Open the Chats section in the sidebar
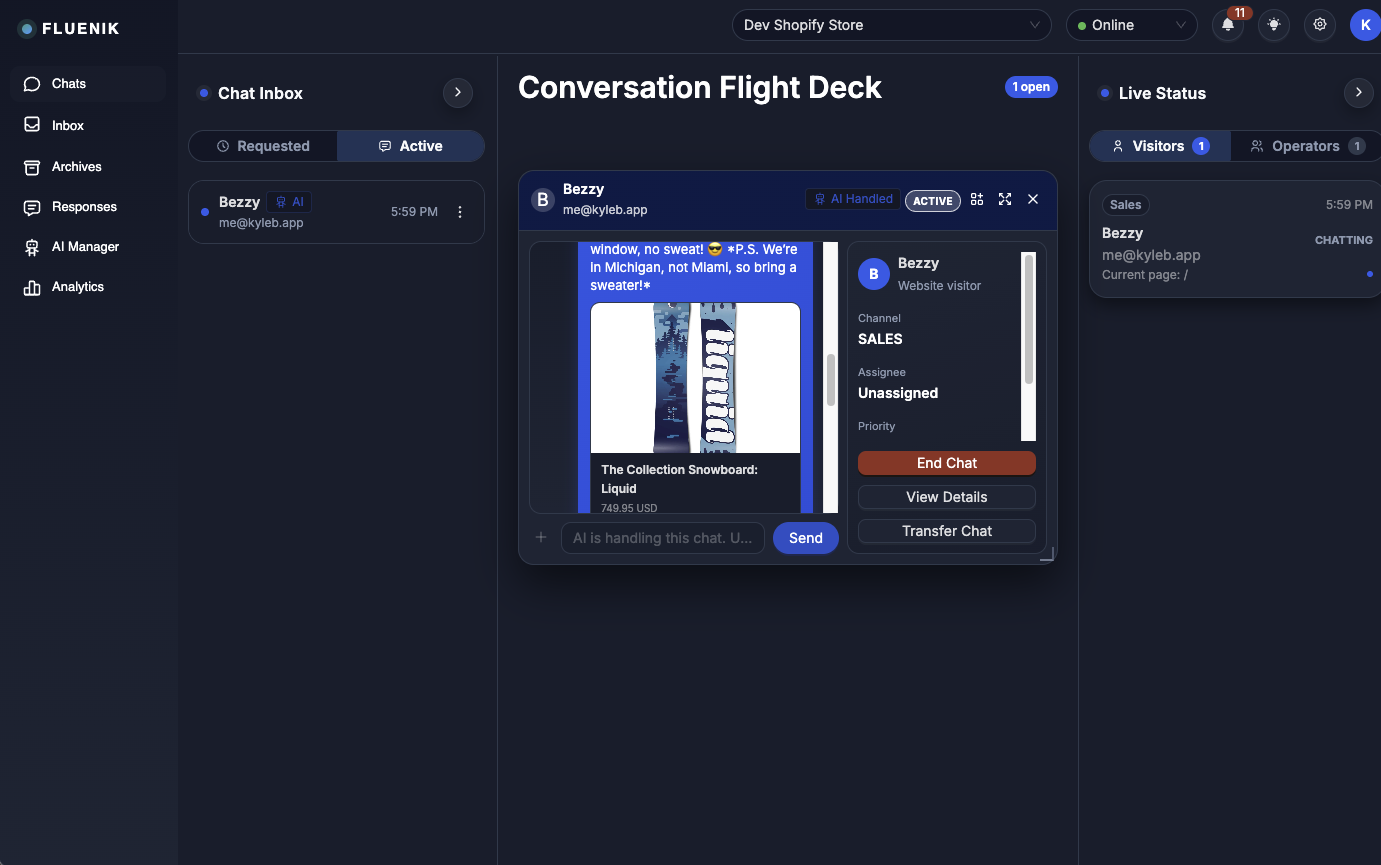 [x=70, y=84]
